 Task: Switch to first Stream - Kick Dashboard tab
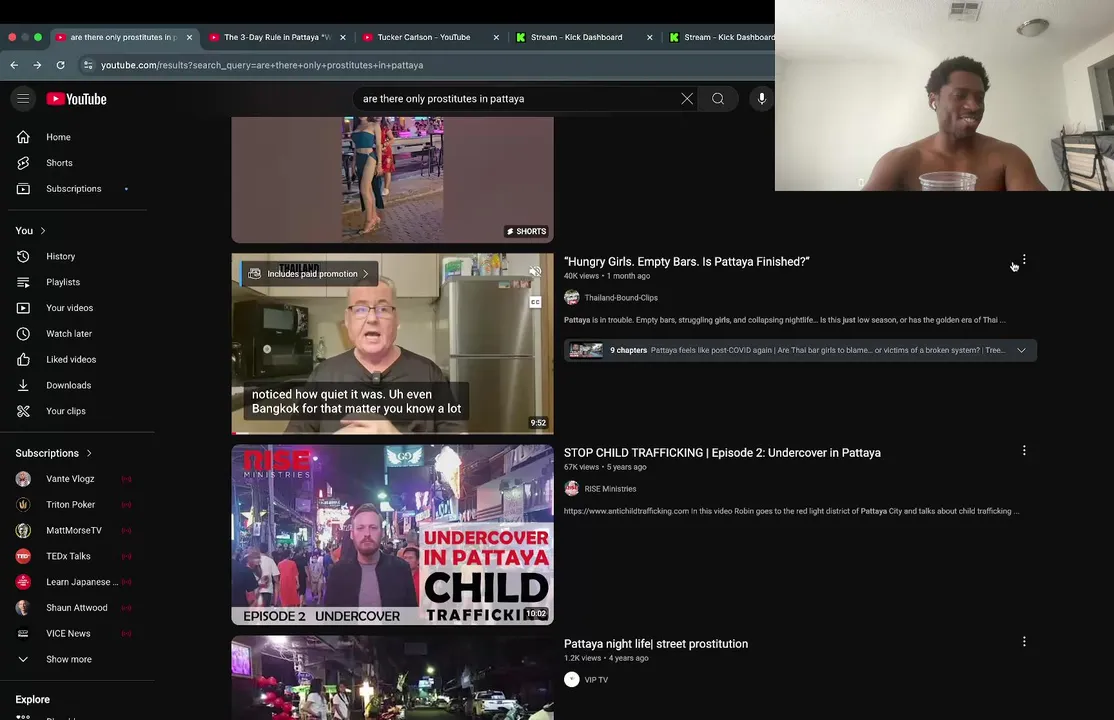coord(577,37)
